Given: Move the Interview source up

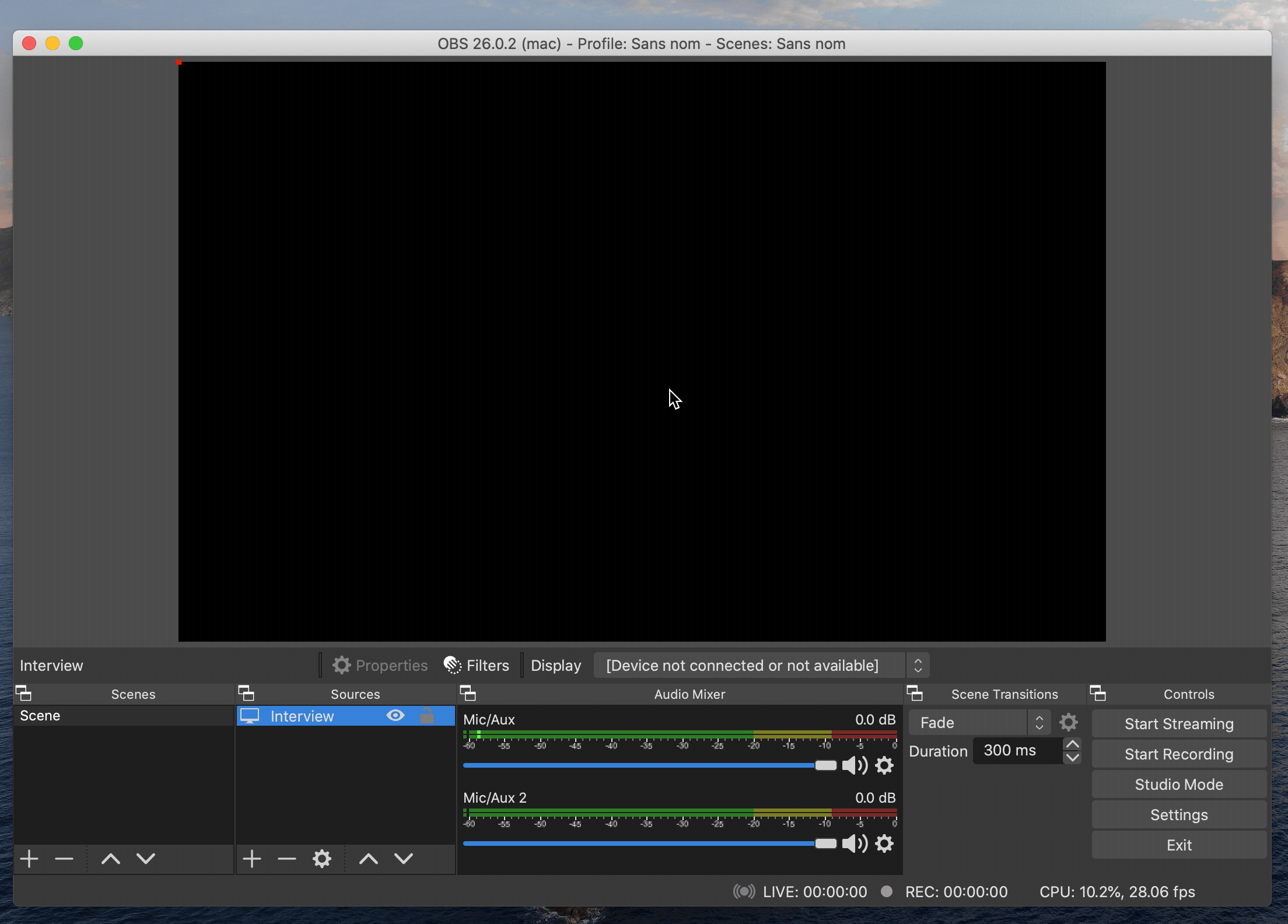Looking at the screenshot, I should pos(368,859).
